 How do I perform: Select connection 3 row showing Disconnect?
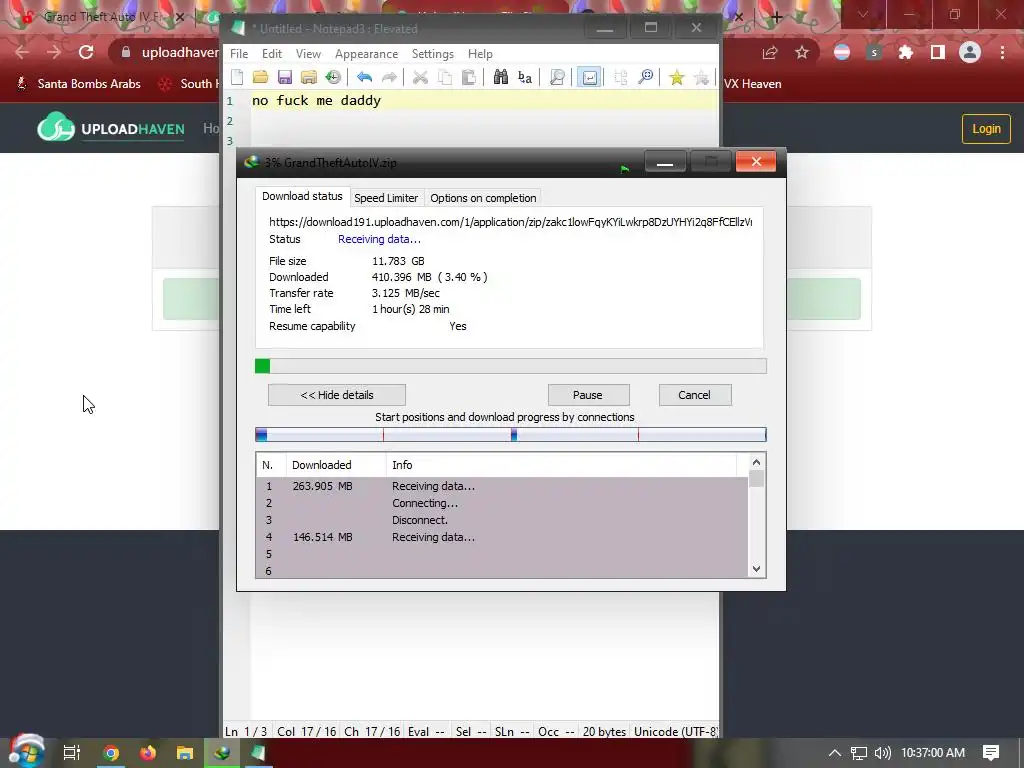[x=502, y=520]
